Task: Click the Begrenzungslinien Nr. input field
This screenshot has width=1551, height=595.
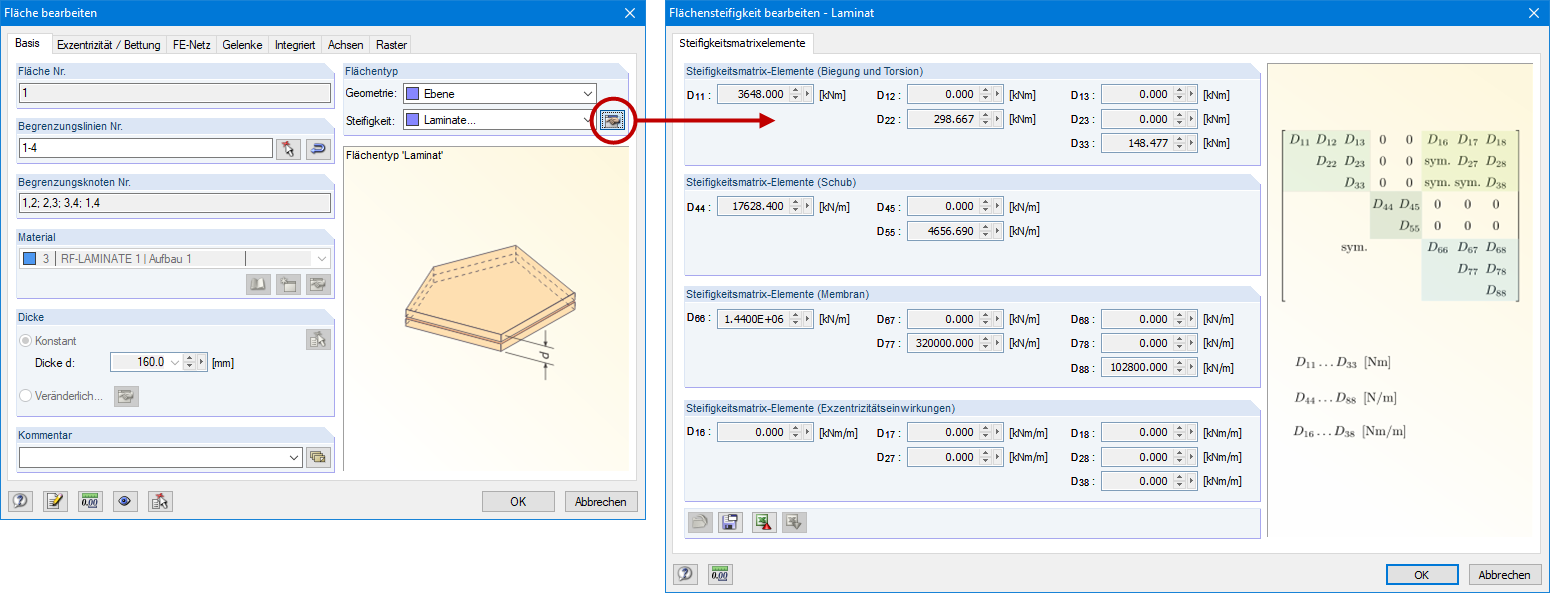Action: [146, 148]
